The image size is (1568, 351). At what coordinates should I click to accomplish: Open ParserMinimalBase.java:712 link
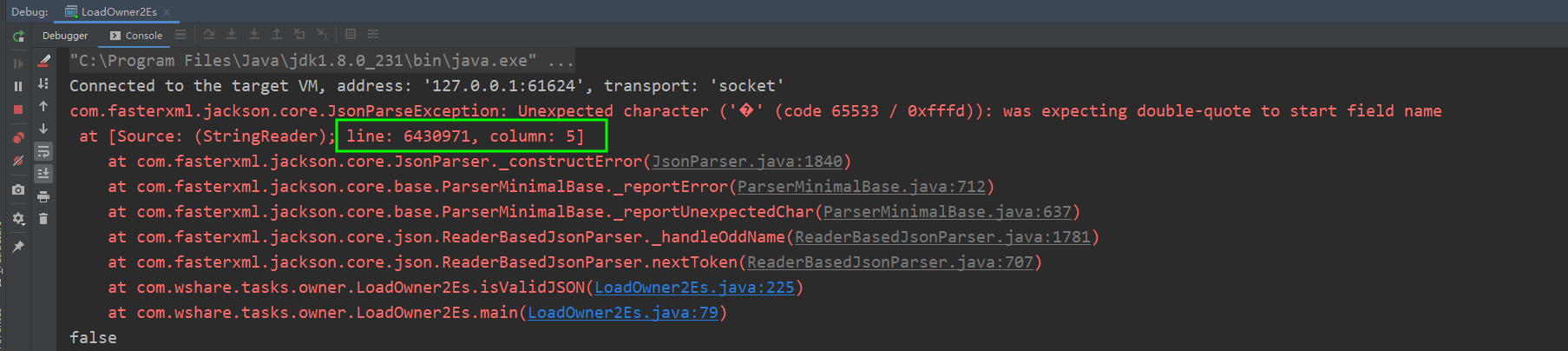pos(862,187)
